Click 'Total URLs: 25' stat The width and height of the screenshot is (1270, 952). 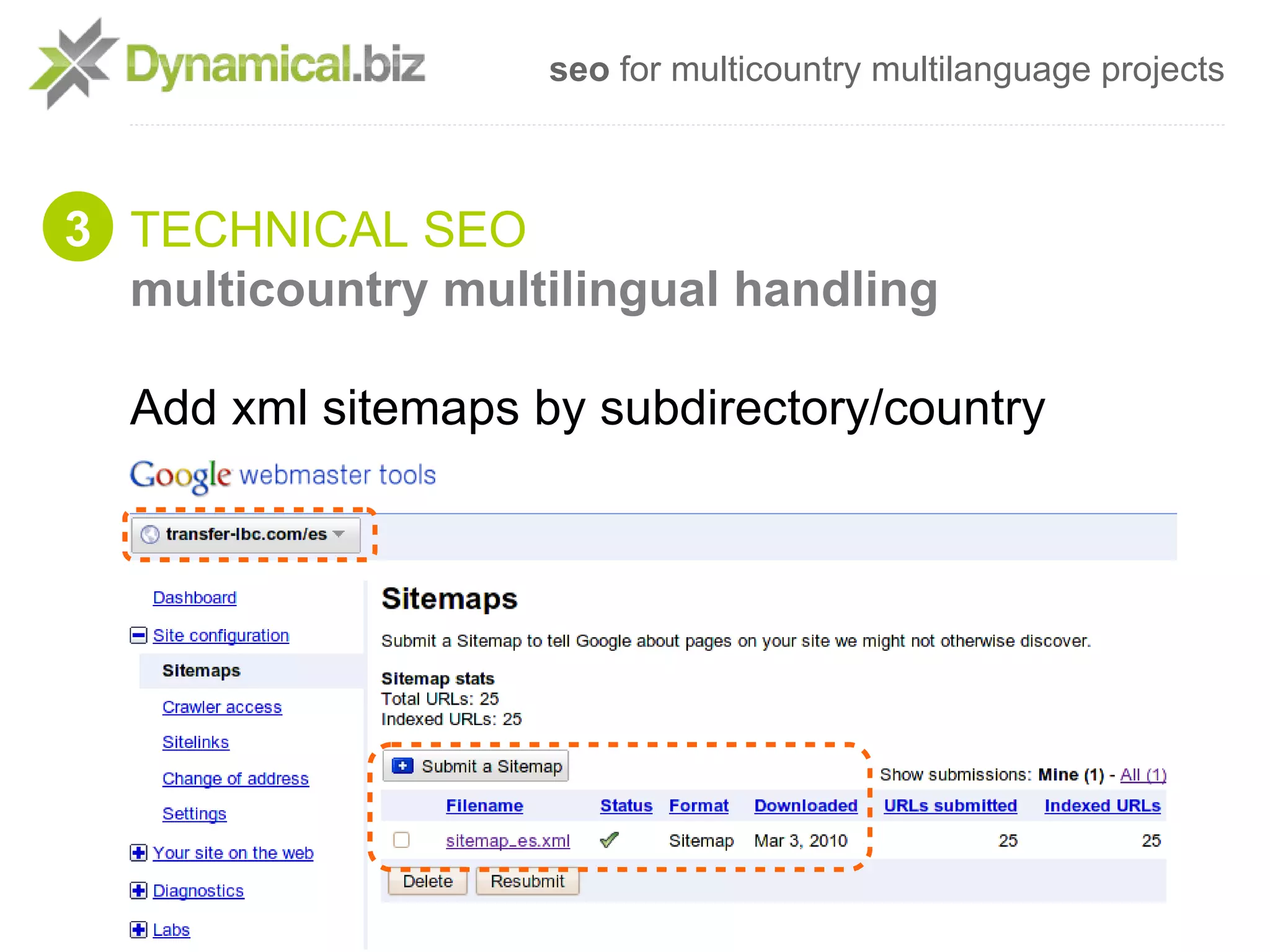pyautogui.click(x=440, y=699)
